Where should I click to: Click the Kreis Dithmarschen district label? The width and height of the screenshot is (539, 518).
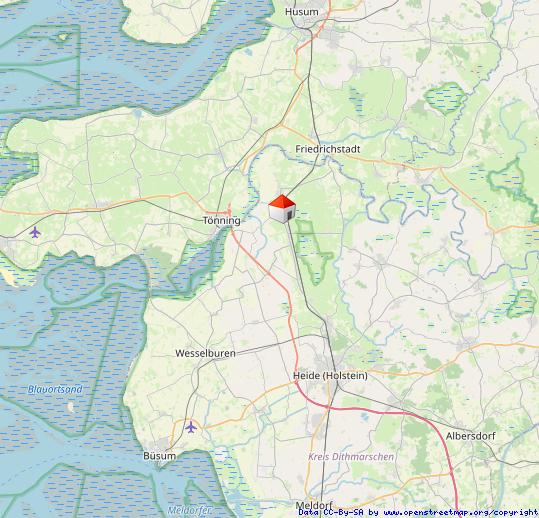pyautogui.click(x=351, y=457)
